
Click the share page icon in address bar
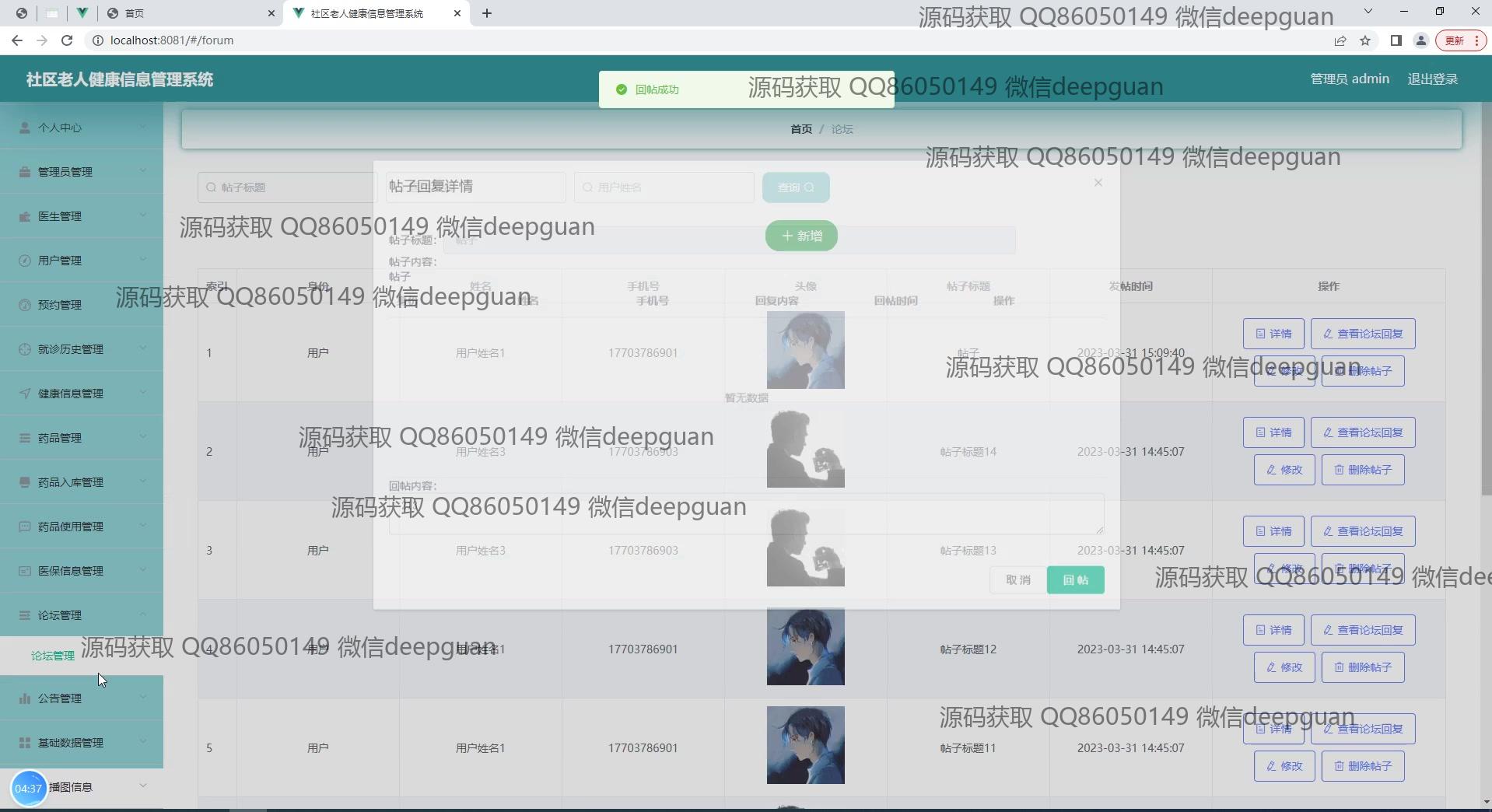tap(1340, 40)
